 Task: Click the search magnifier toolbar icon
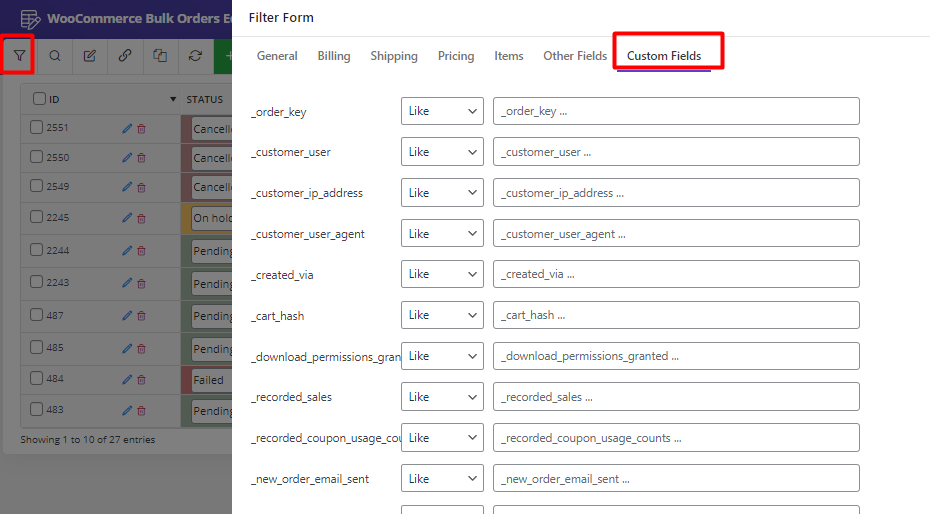(55, 56)
